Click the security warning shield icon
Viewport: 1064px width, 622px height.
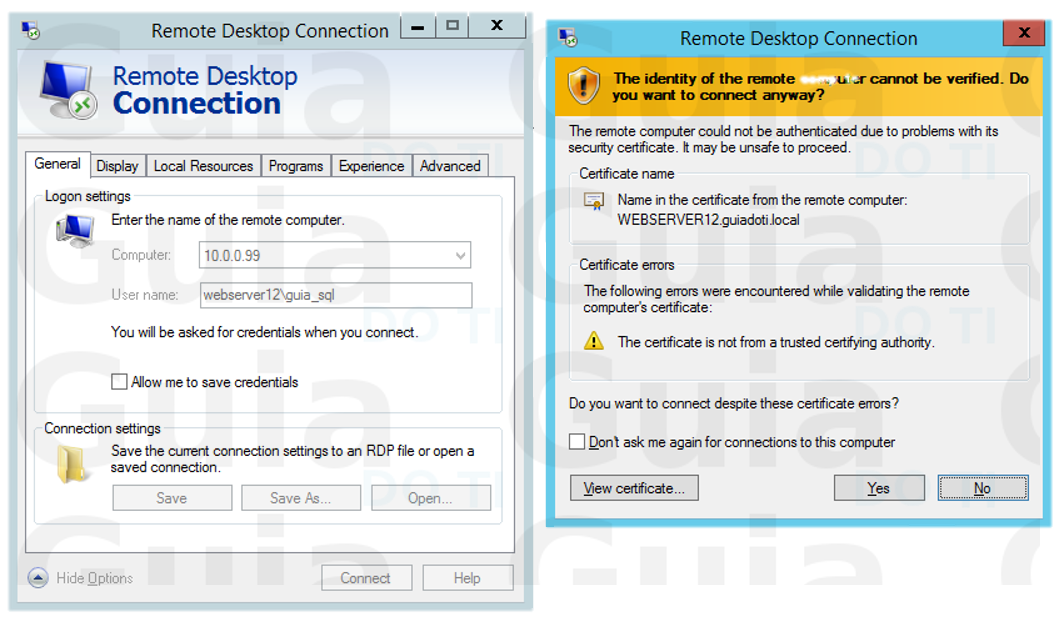[583, 87]
